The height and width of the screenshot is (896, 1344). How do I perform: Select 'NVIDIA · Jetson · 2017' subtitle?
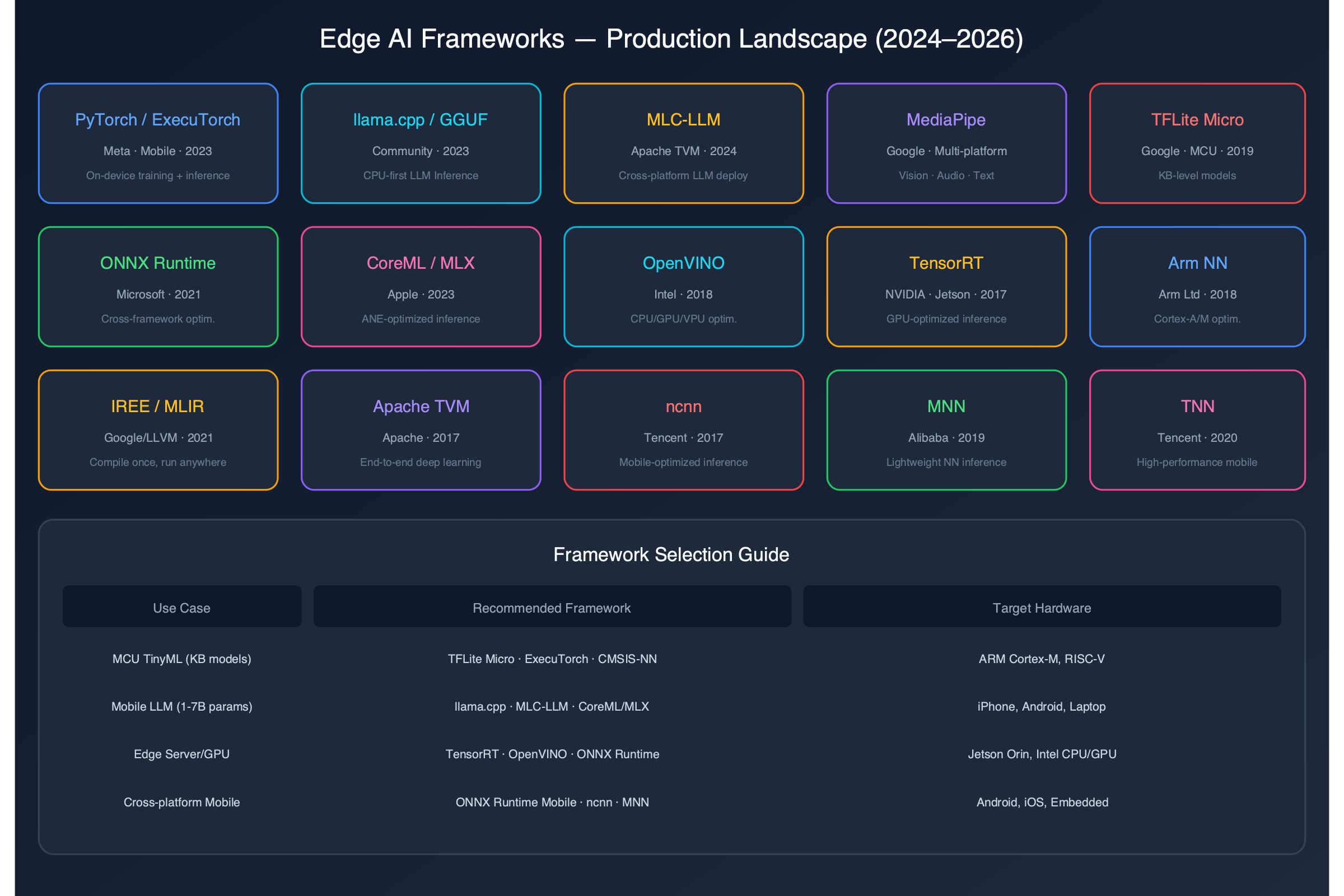pos(946,295)
